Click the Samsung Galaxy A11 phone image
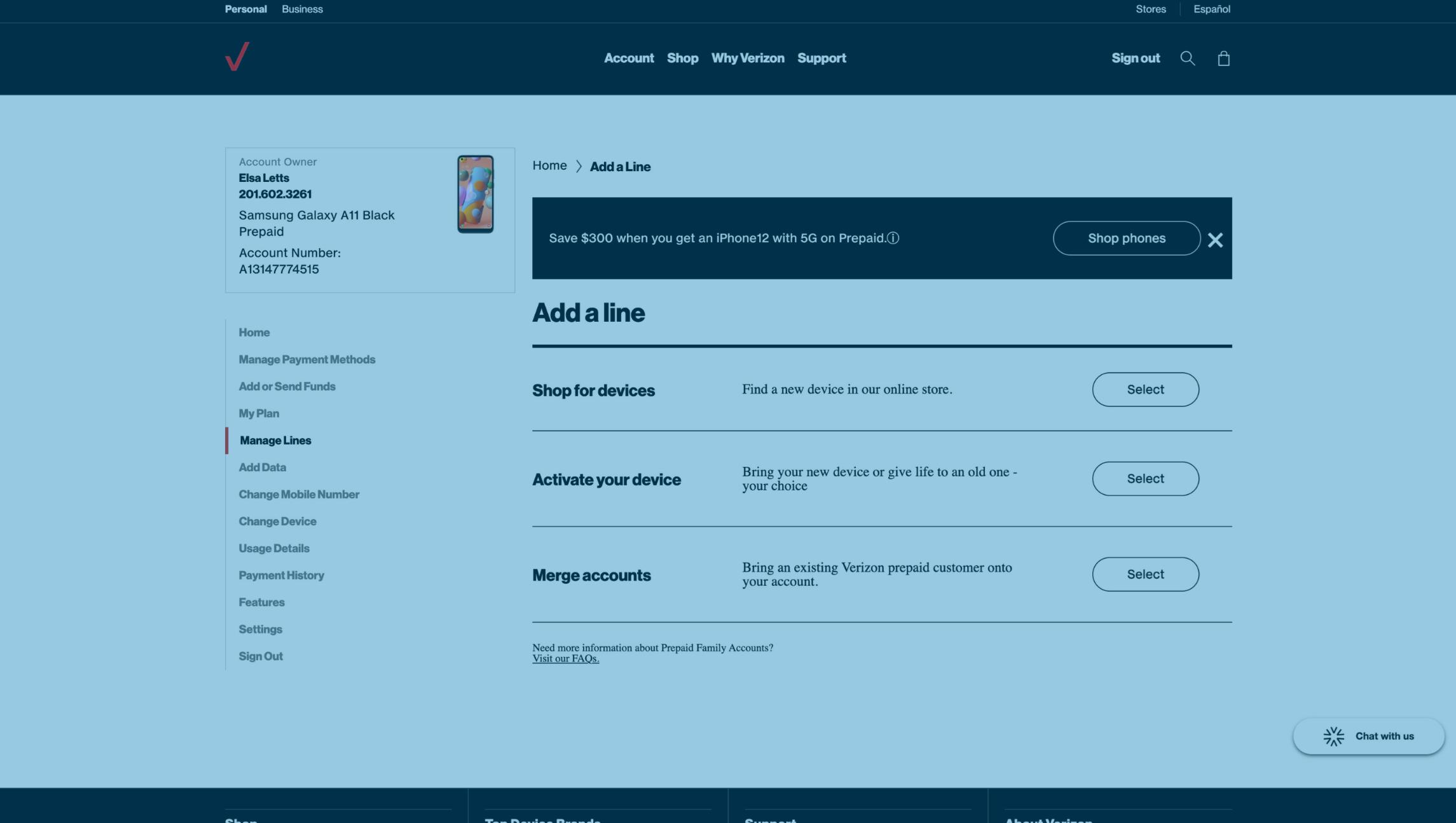1456x823 pixels. [x=475, y=194]
